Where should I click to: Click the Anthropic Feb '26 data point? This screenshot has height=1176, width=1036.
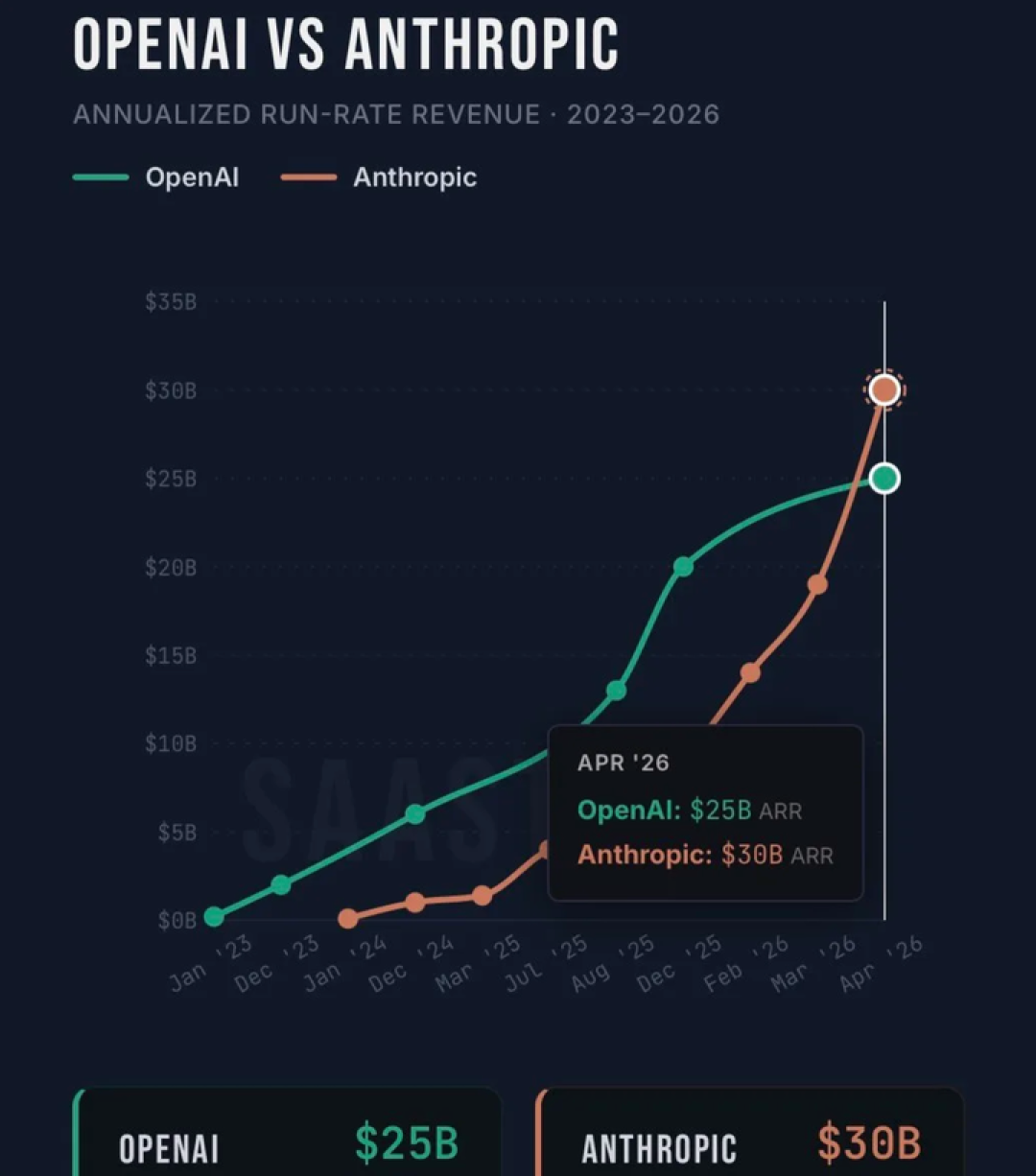tap(750, 673)
